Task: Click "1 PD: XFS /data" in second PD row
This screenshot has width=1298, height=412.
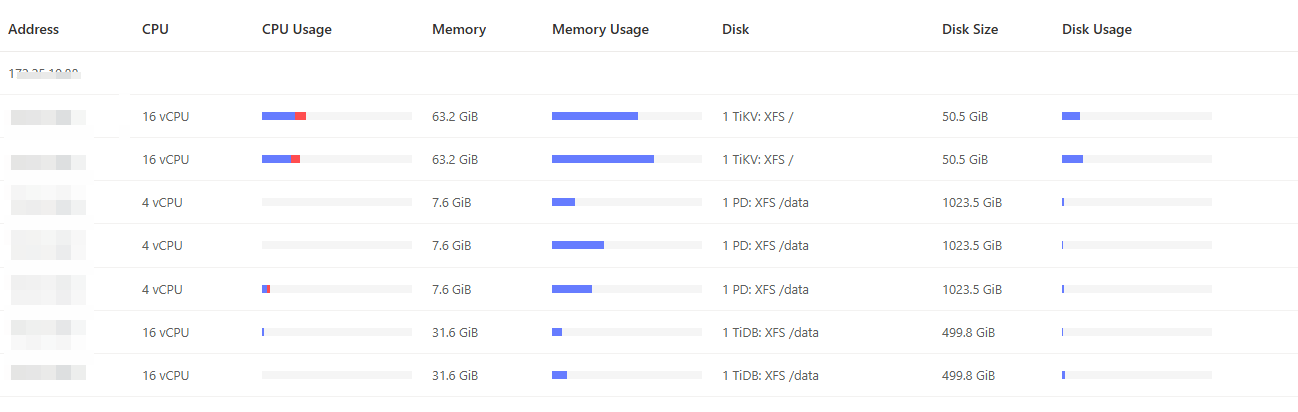Action: tap(765, 246)
